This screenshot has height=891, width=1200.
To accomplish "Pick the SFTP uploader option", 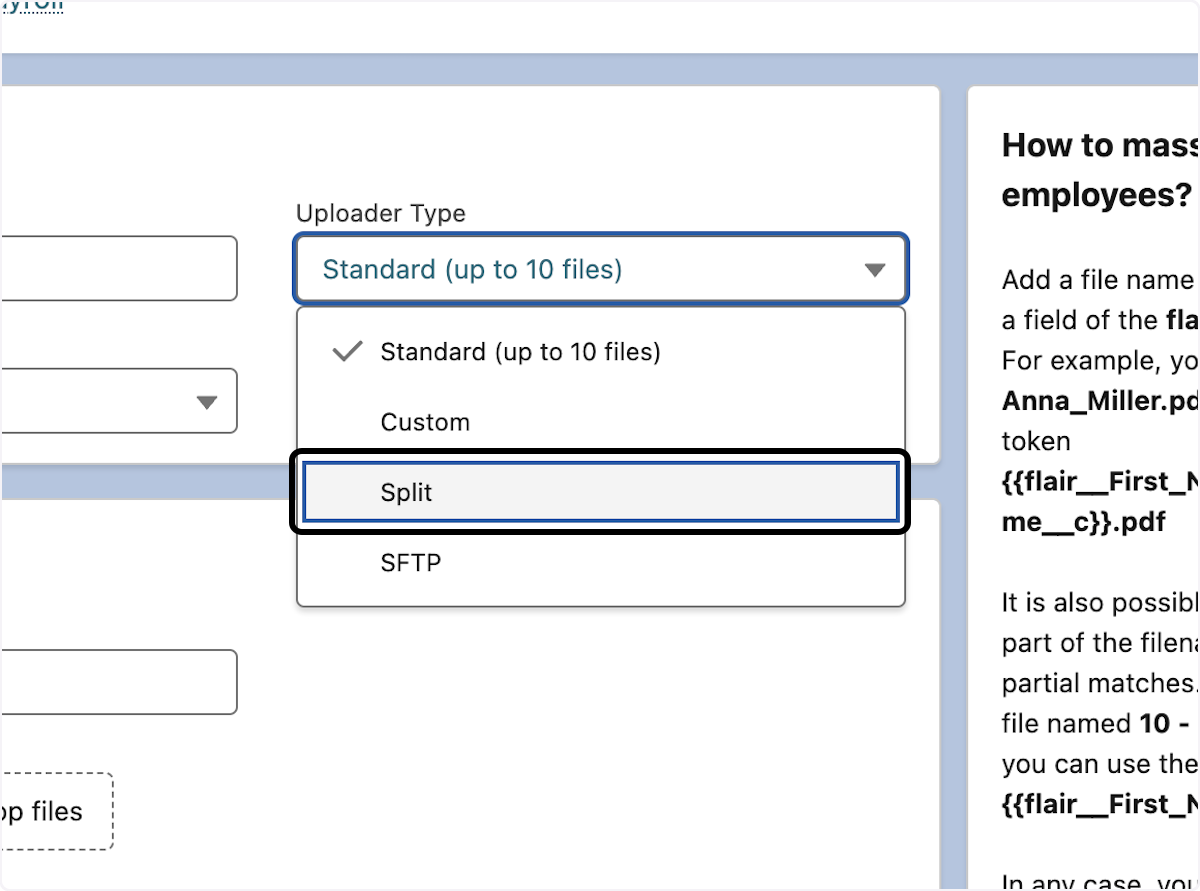I will [x=600, y=563].
